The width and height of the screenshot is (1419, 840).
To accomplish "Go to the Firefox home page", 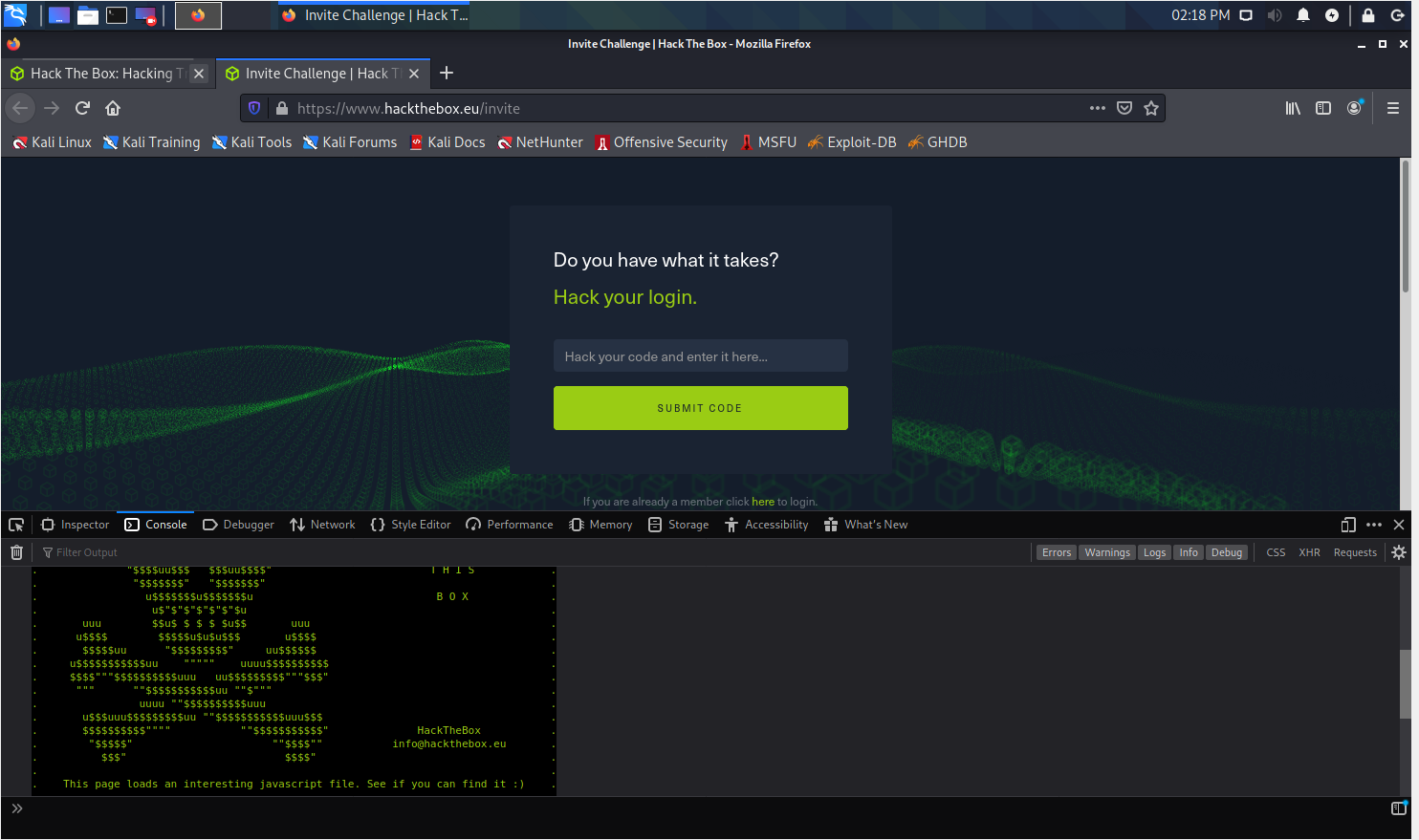I will click(113, 108).
